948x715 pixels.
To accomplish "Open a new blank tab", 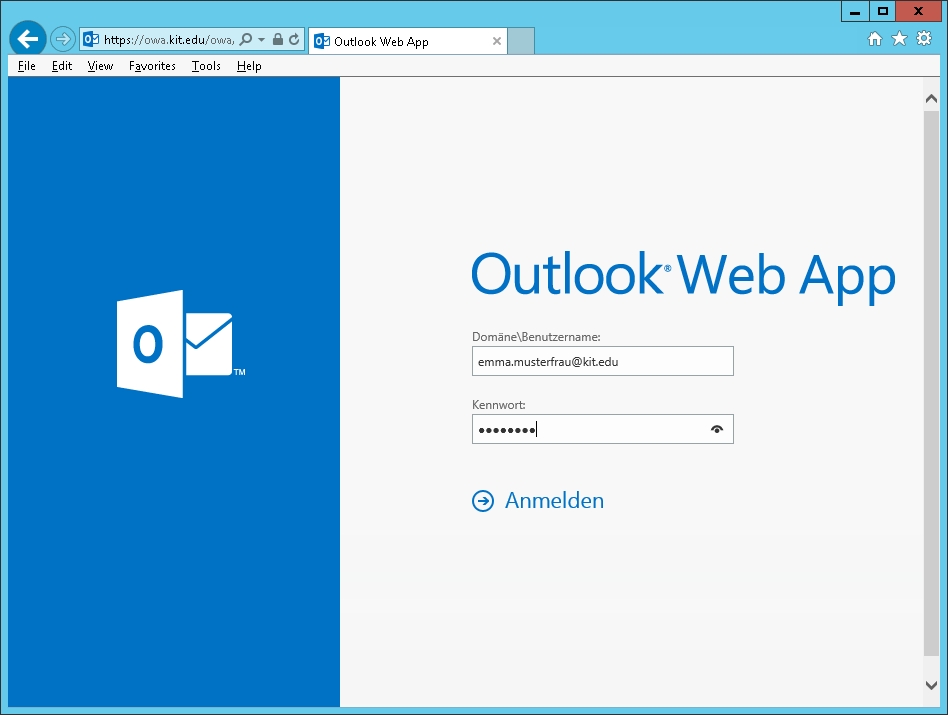I will pos(521,41).
